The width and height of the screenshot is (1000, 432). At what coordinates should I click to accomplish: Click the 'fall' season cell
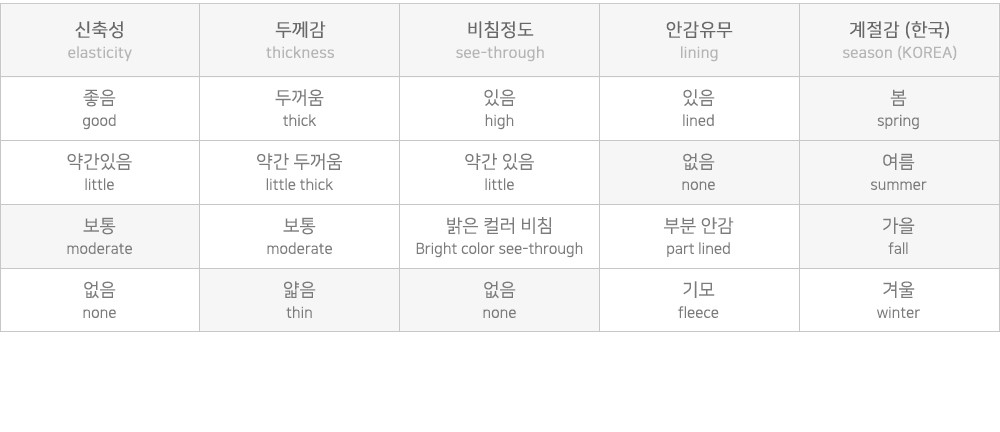click(x=899, y=236)
